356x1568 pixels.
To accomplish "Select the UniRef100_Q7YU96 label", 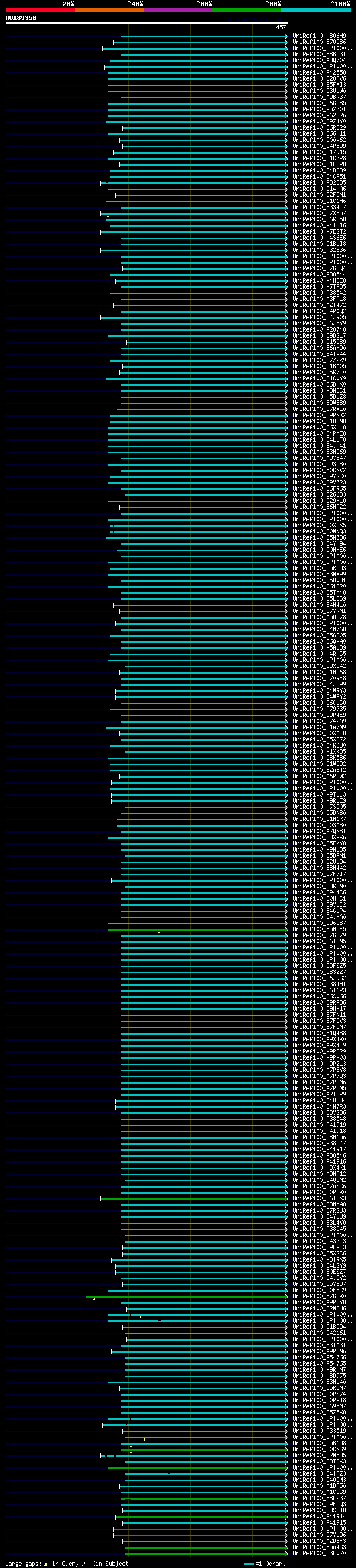I will pyautogui.click(x=319, y=1535).
